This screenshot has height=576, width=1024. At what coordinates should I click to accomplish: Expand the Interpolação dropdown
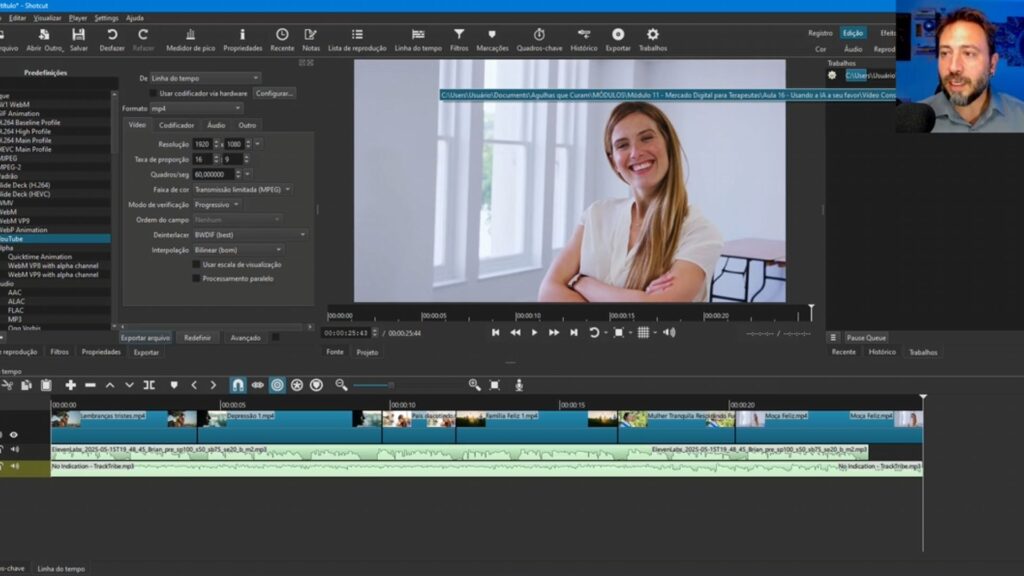(236, 250)
